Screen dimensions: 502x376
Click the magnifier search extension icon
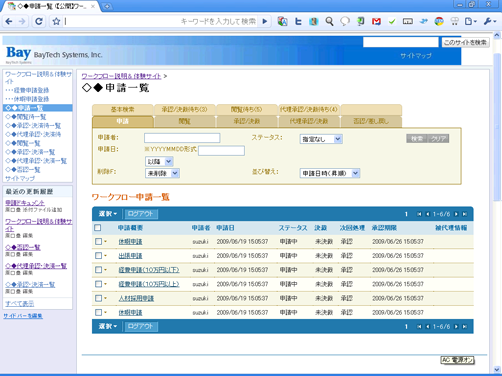(x=329, y=22)
